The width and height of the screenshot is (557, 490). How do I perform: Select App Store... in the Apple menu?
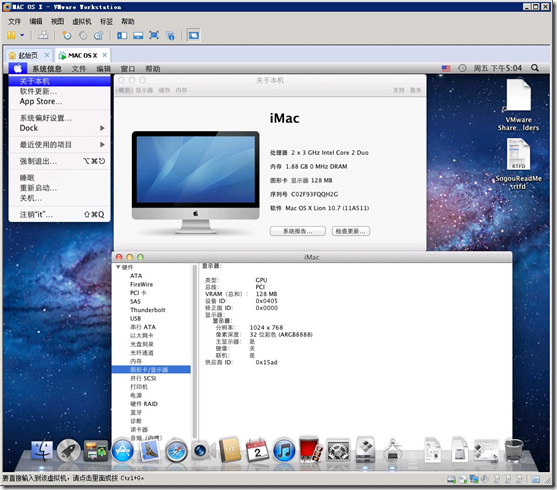point(60,101)
